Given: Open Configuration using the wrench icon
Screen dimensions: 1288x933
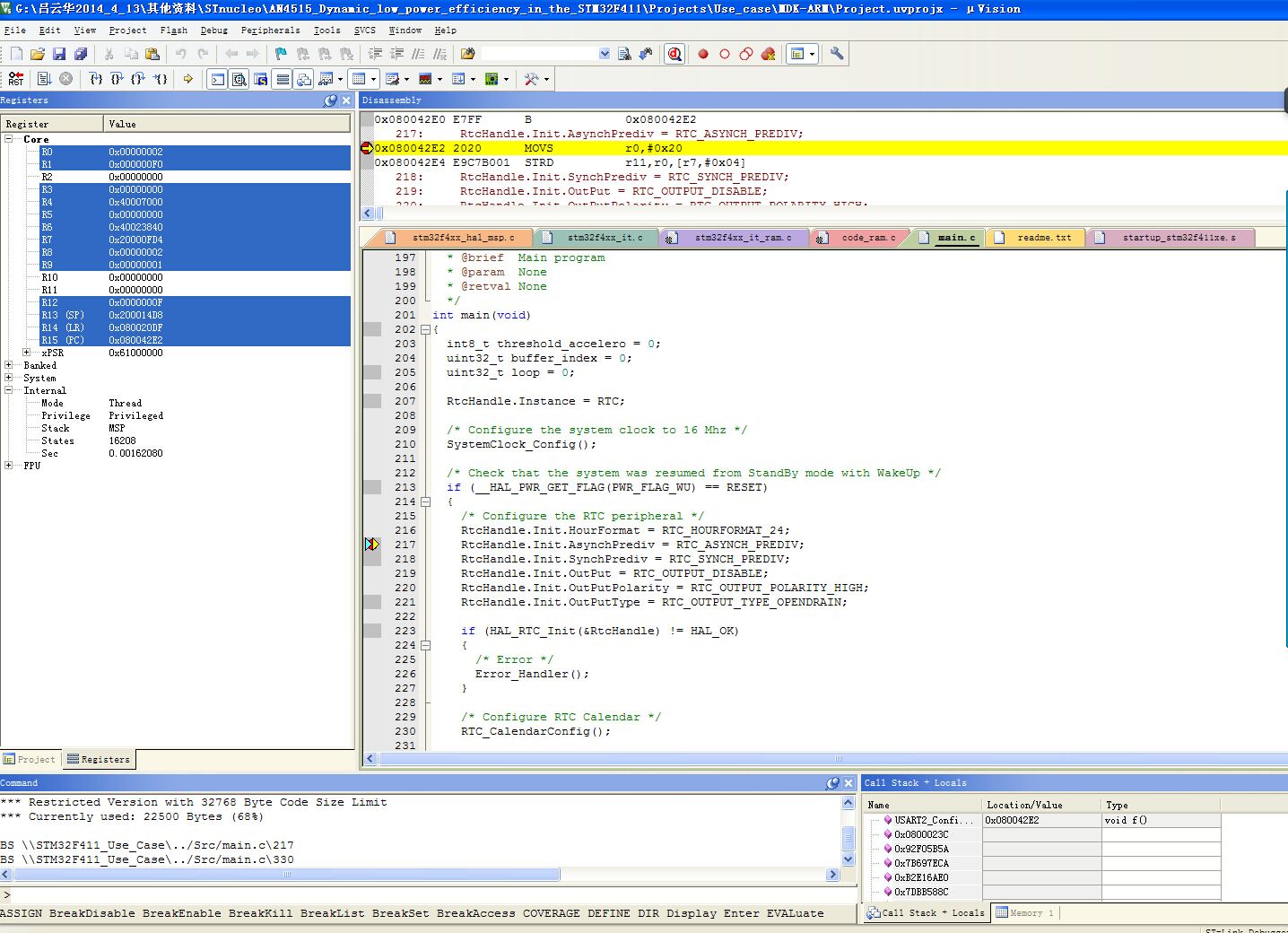Looking at the screenshot, I should tap(837, 54).
